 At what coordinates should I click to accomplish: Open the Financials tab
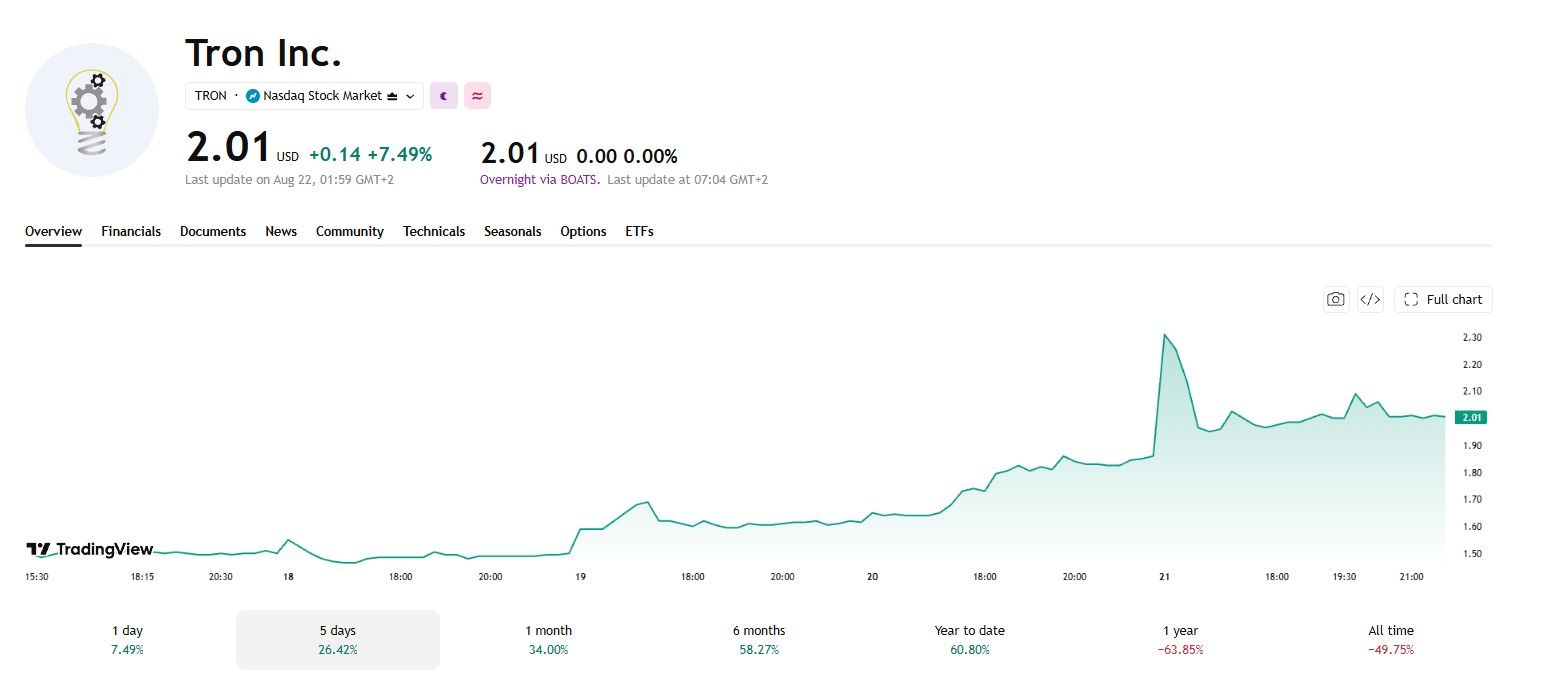point(131,231)
